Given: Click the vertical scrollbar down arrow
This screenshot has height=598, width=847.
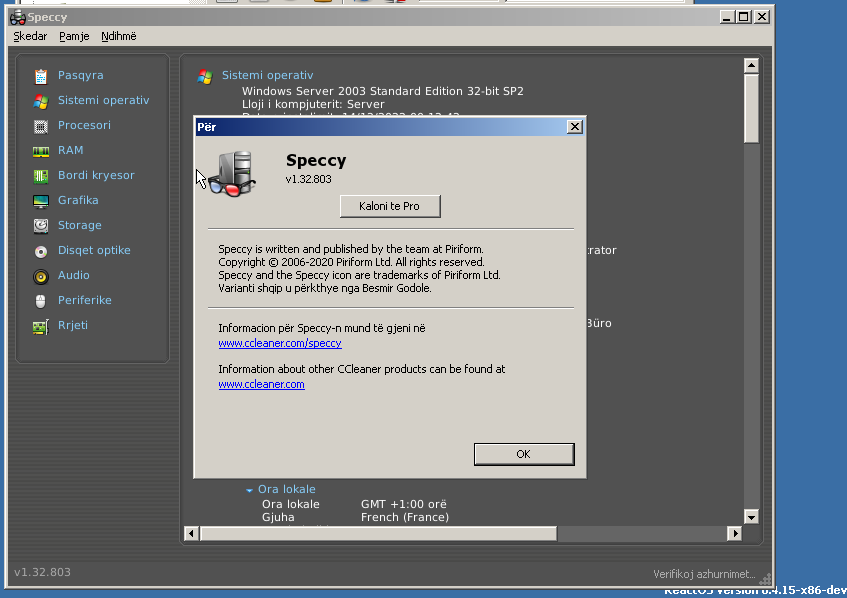Looking at the screenshot, I should [751, 517].
